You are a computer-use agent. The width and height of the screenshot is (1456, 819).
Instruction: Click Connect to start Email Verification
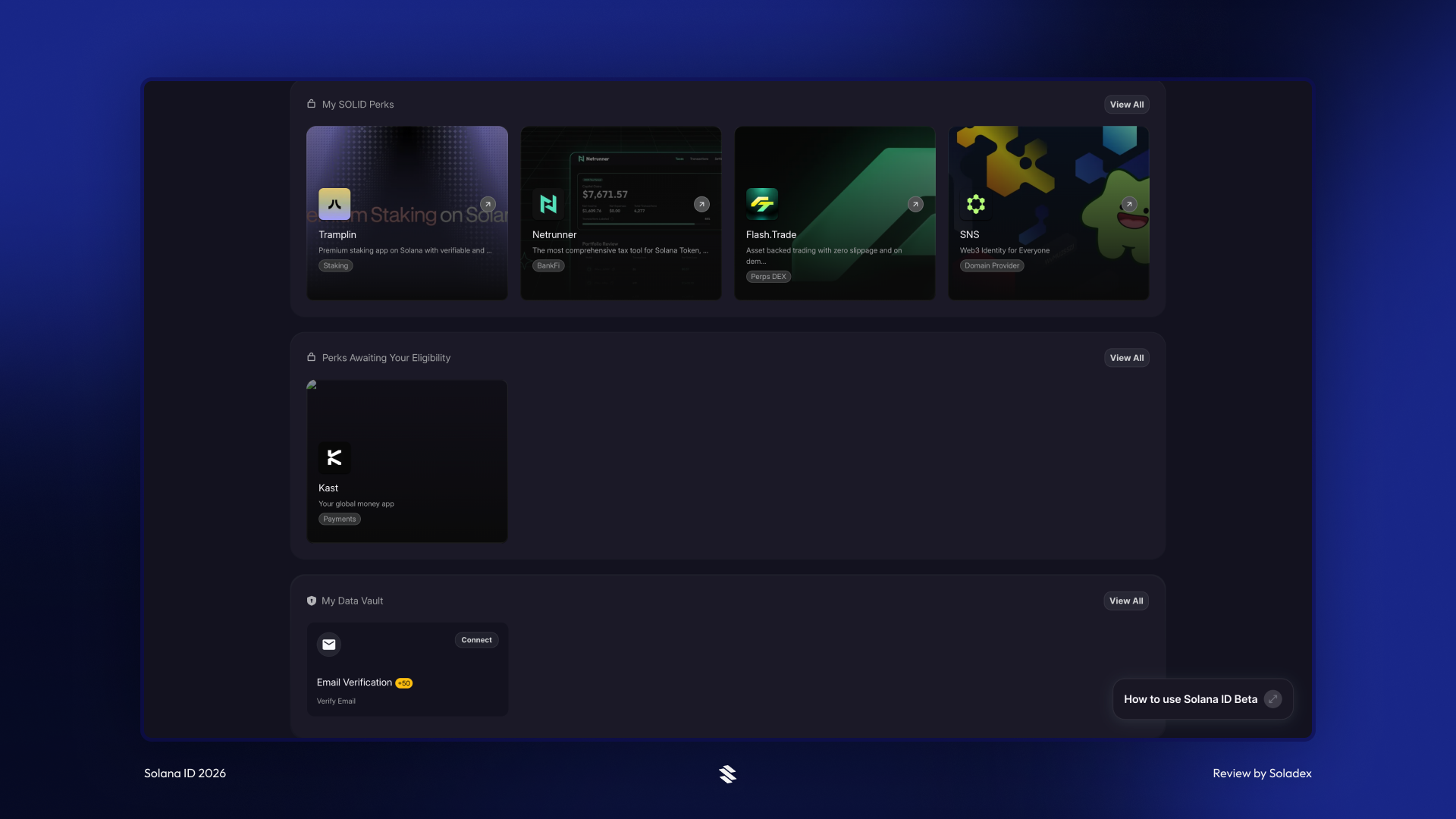476,639
